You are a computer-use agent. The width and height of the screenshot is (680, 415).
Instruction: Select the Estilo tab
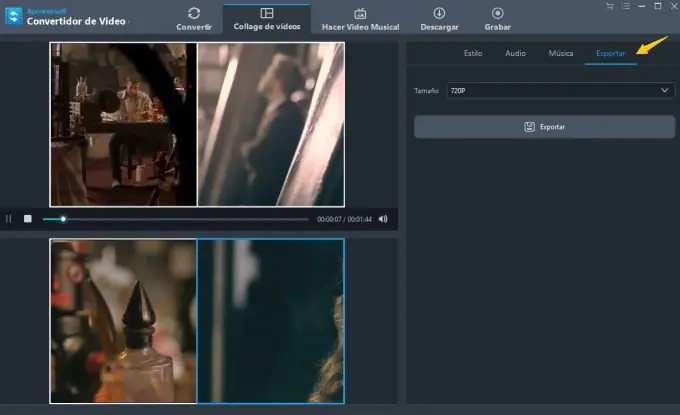coord(473,53)
